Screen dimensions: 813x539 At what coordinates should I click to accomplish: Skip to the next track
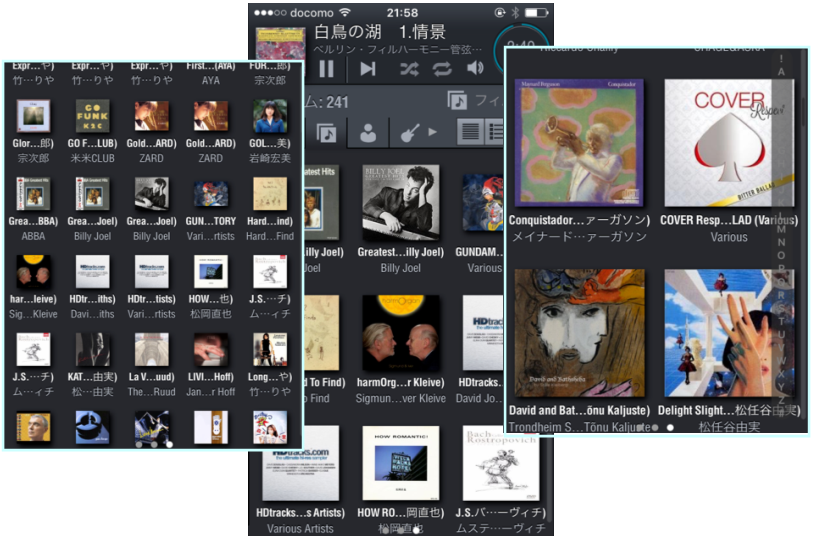[368, 68]
